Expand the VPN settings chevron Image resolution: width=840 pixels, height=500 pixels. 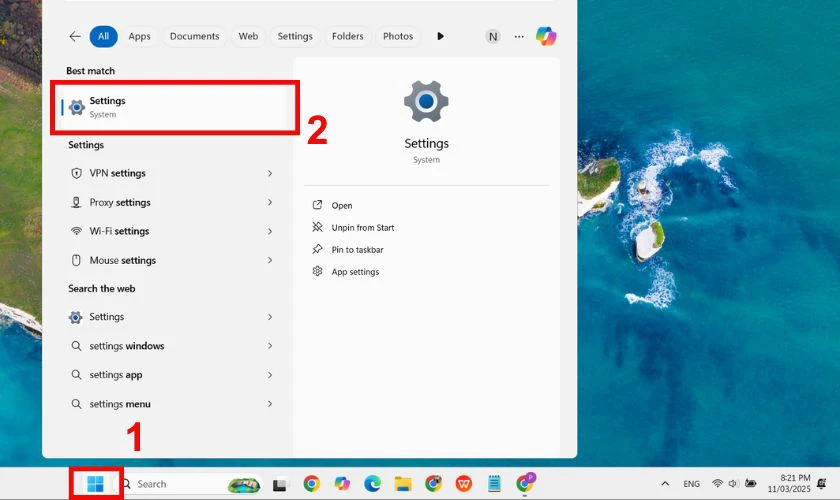[x=270, y=173]
